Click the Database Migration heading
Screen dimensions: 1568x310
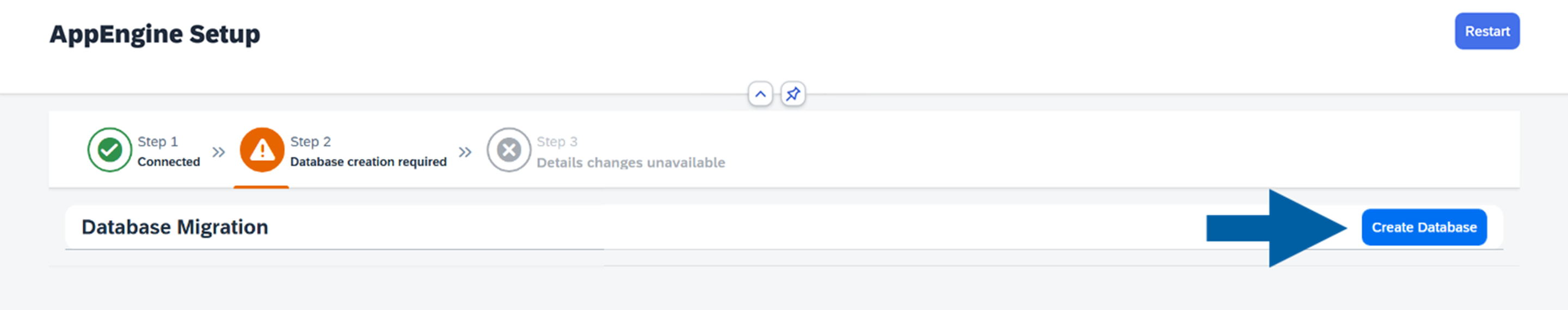[175, 227]
